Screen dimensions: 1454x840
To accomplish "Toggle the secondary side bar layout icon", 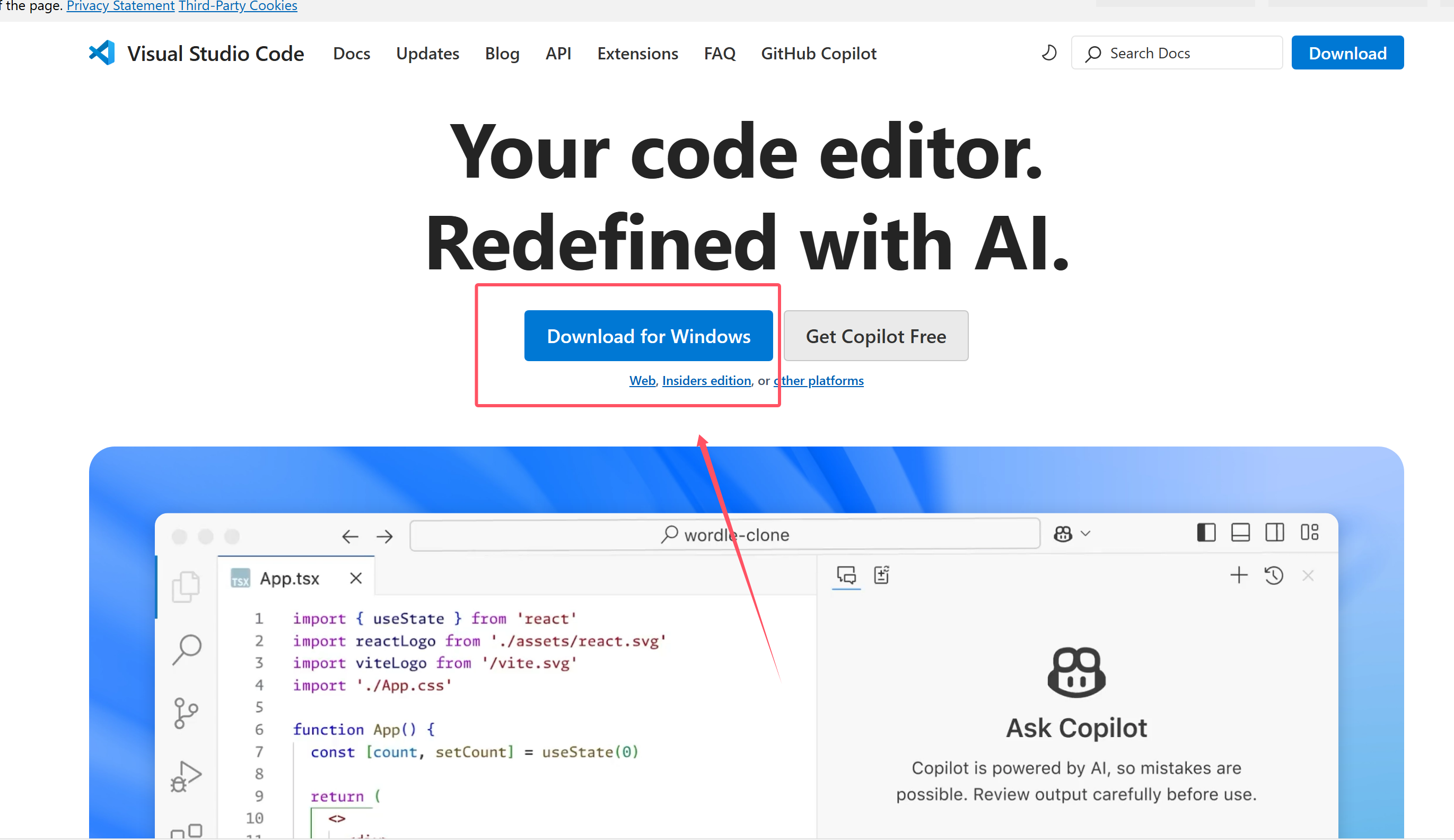I will [x=1275, y=532].
